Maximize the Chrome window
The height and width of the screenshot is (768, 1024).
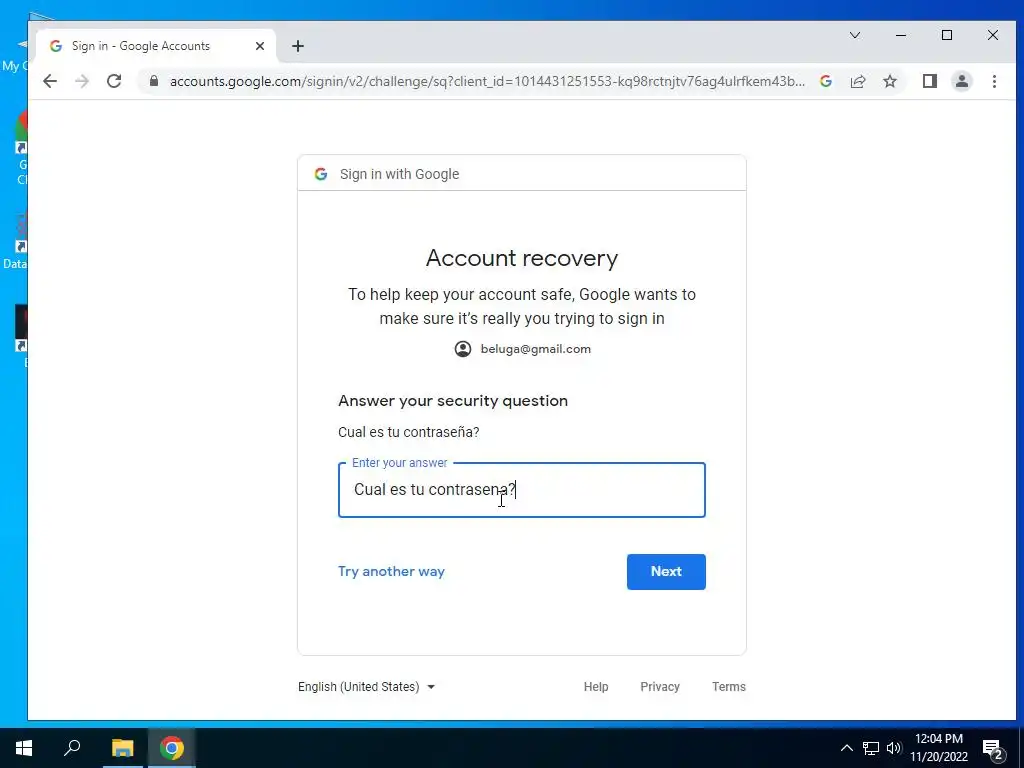pyautogui.click(x=947, y=35)
